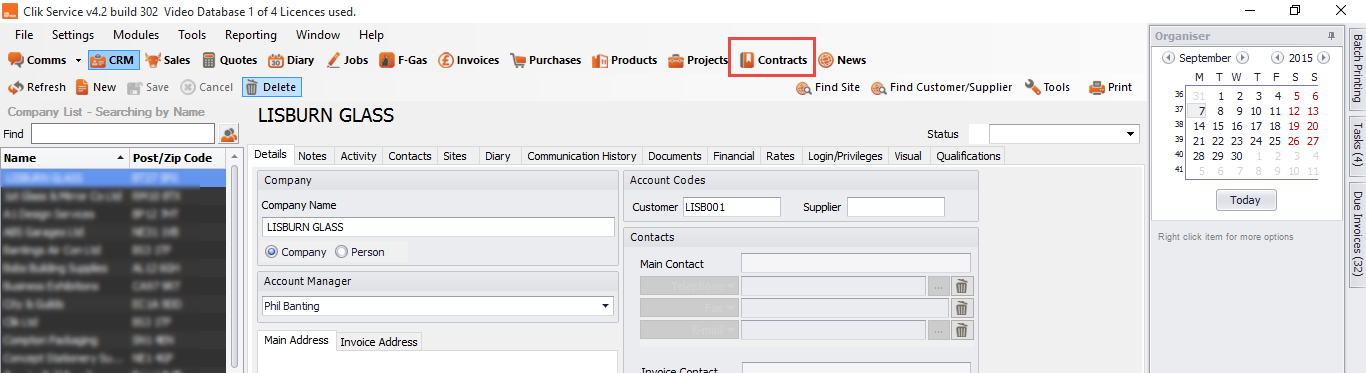This screenshot has height=373, width=1366.
Task: Select day 15 in the calendar
Action: click(x=1217, y=126)
